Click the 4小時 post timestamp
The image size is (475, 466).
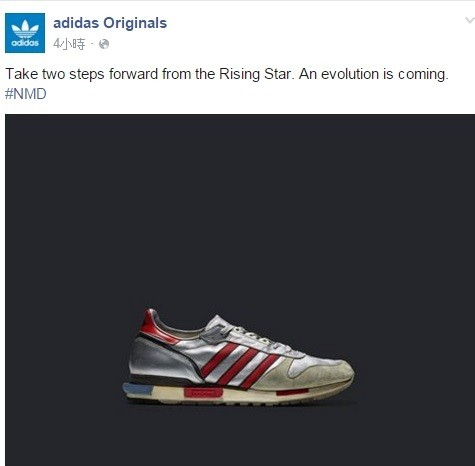[69, 44]
